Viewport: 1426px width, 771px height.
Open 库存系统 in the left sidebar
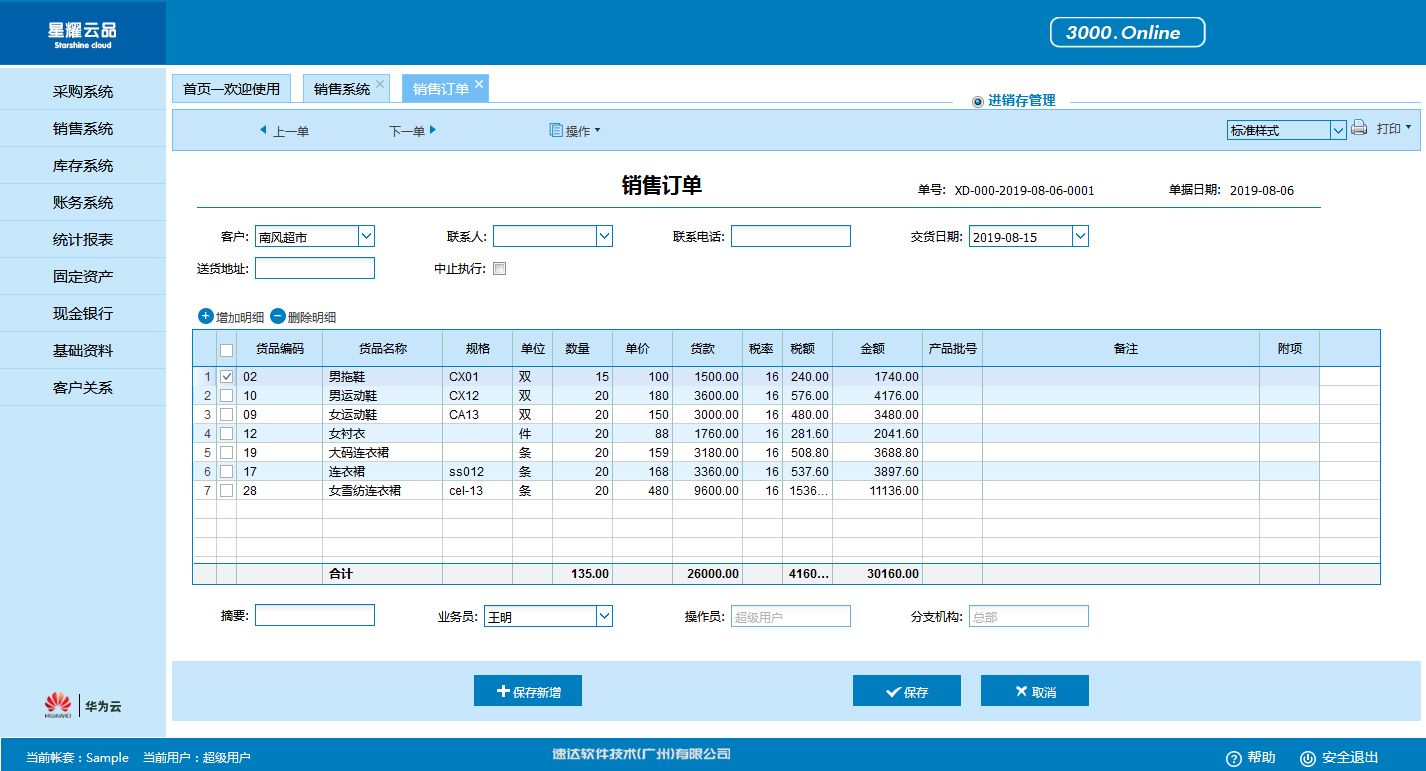(x=83, y=166)
